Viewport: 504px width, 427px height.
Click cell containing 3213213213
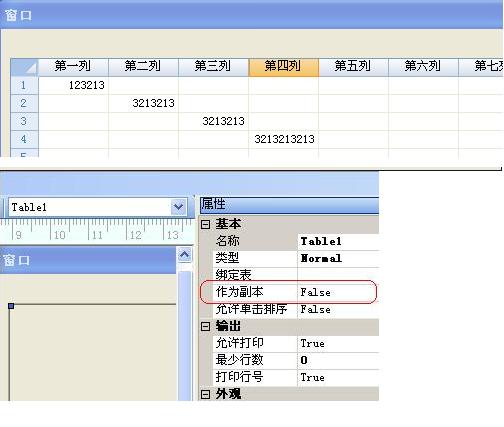tap(284, 139)
